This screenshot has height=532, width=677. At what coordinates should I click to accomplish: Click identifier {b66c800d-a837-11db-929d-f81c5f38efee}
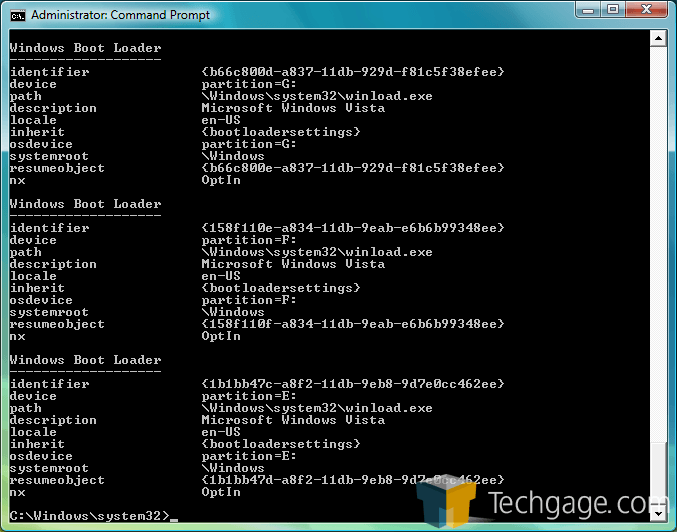point(353,72)
